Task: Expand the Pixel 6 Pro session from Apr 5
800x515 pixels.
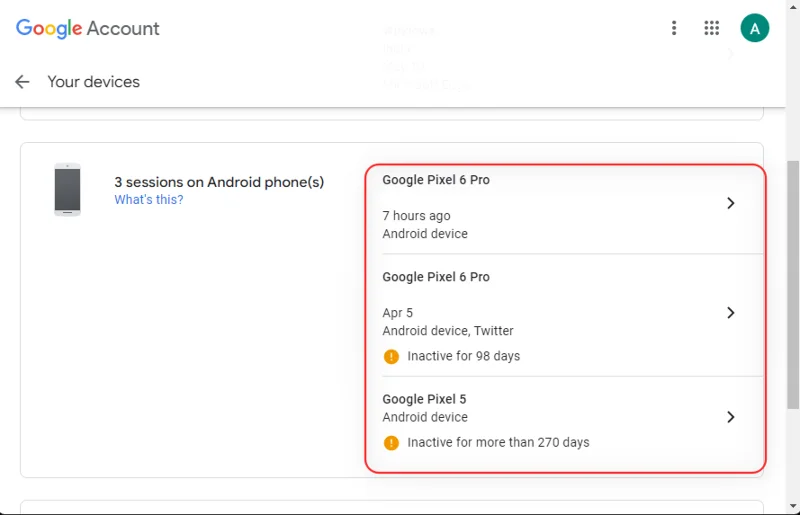Action: click(x=731, y=313)
